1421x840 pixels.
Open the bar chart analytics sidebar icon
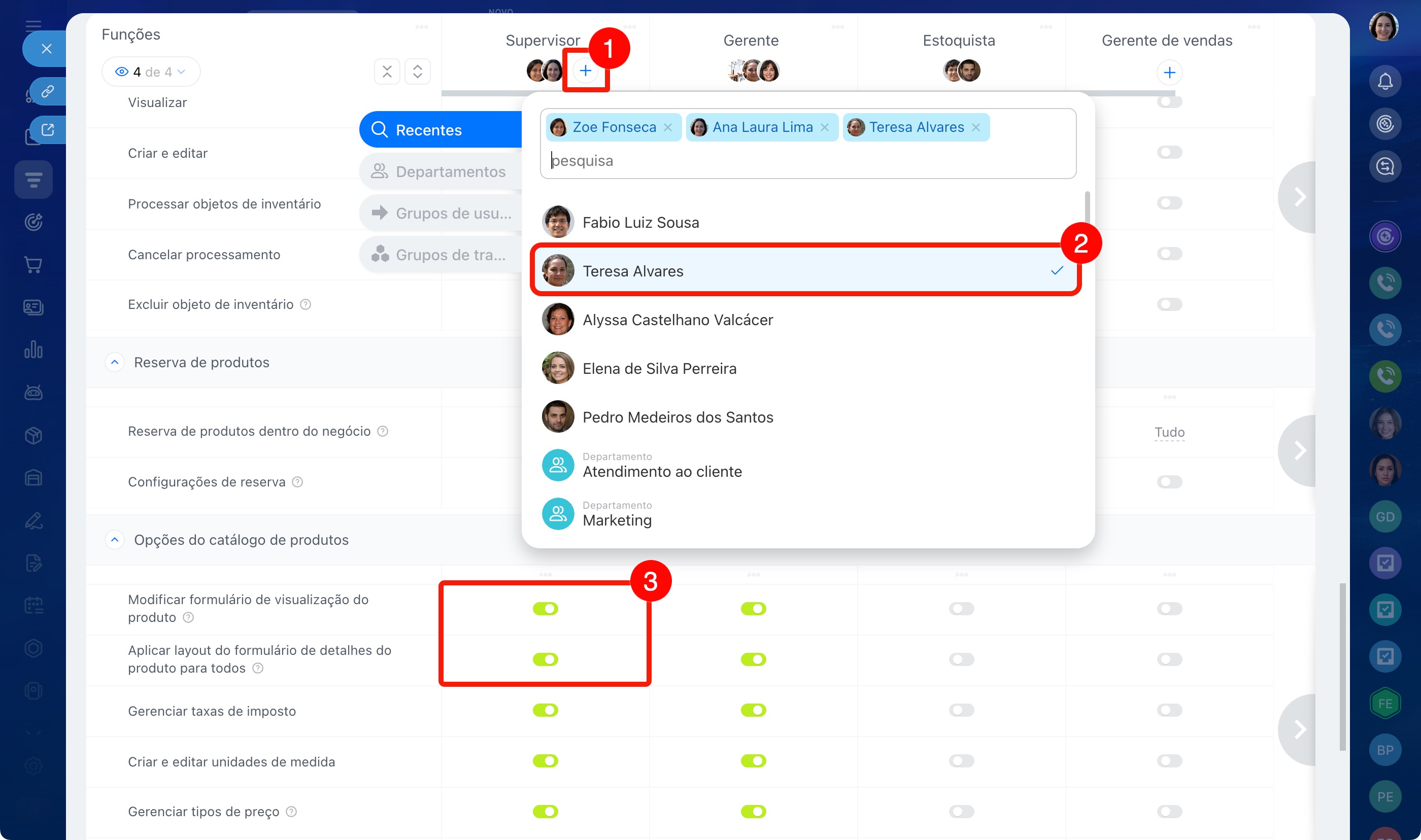[33, 349]
